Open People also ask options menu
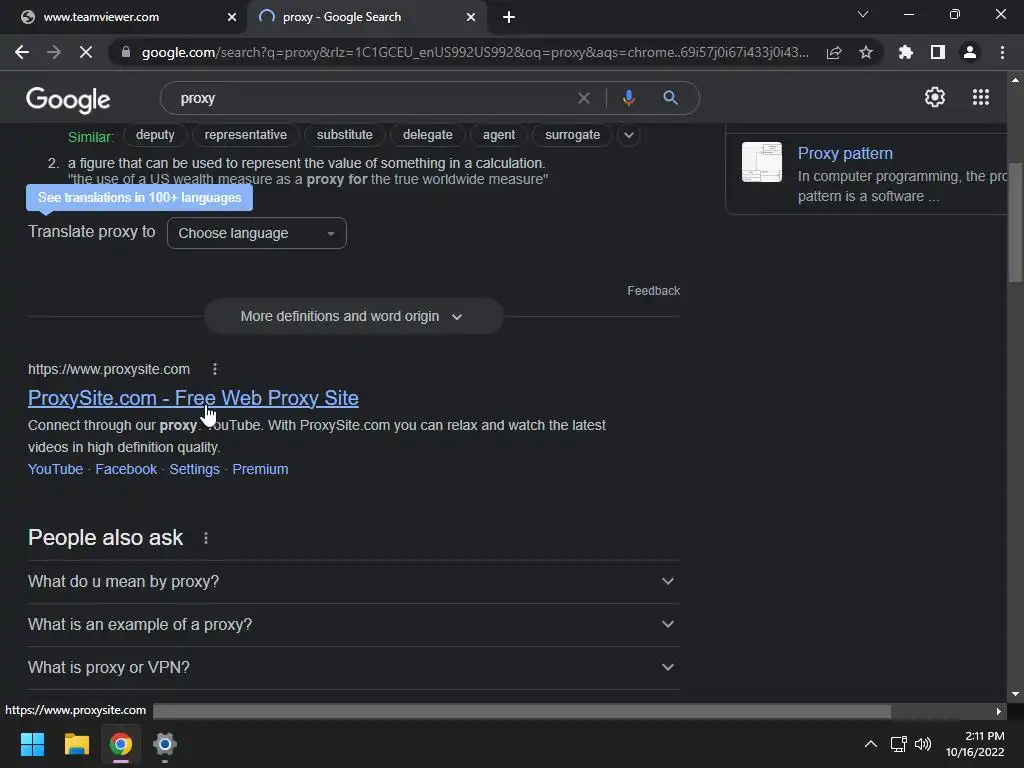 [x=206, y=538]
